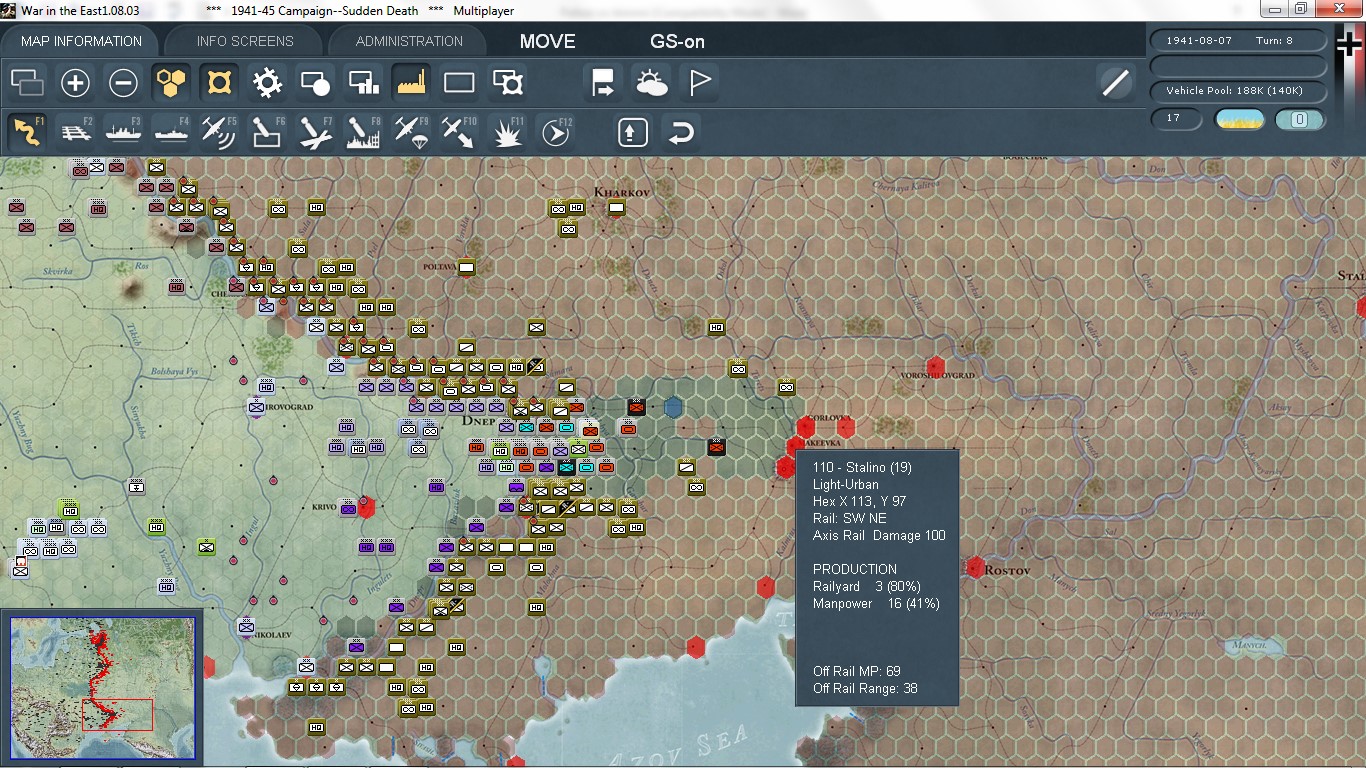Select F9 air transport parachute mode

[411, 132]
